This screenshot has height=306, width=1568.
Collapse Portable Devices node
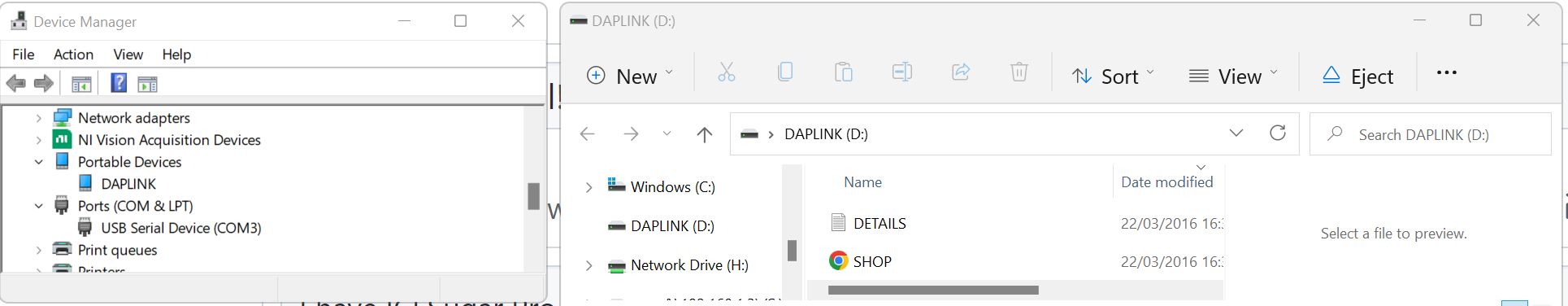click(38, 162)
